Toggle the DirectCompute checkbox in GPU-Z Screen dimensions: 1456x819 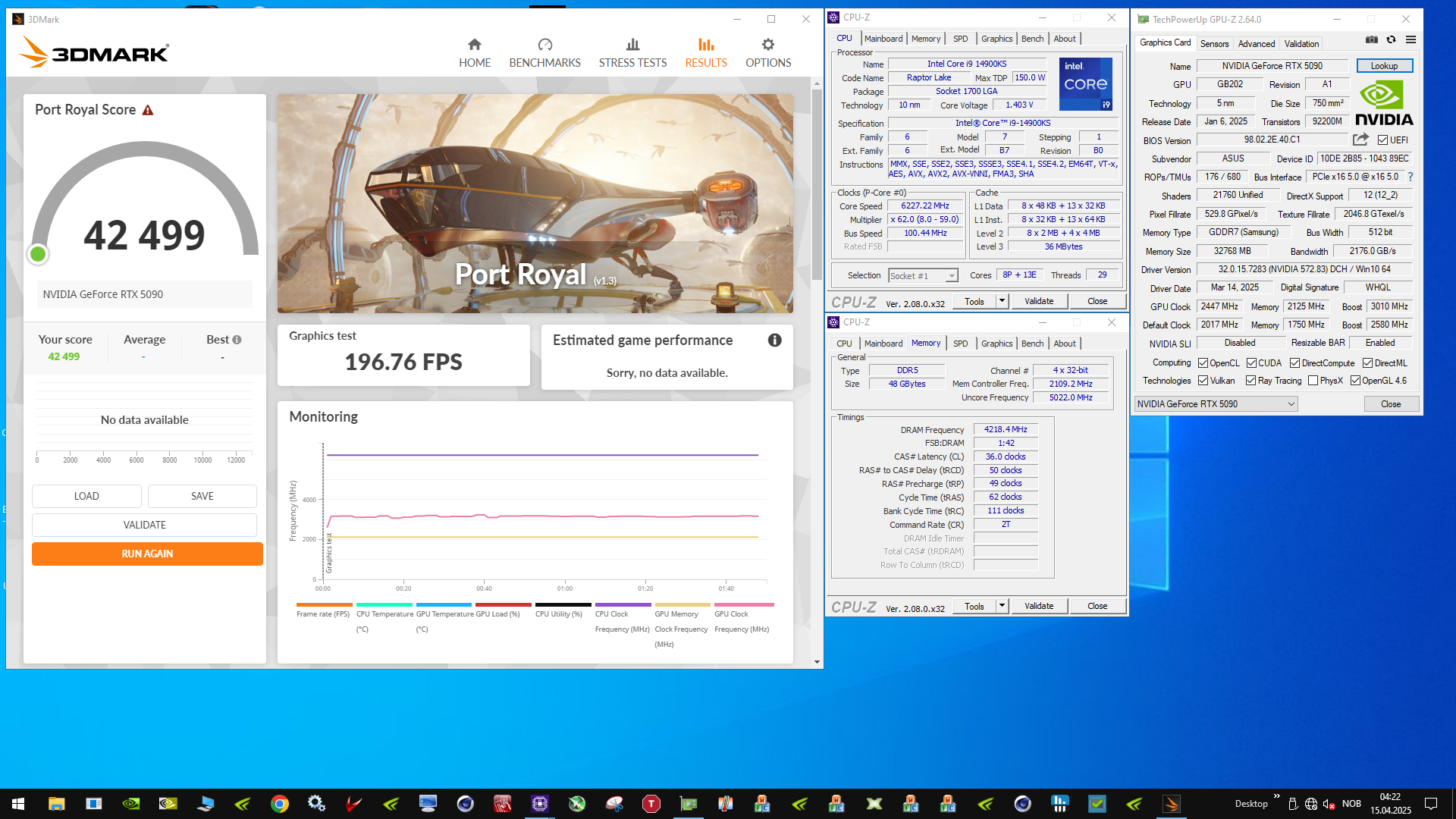click(1294, 363)
